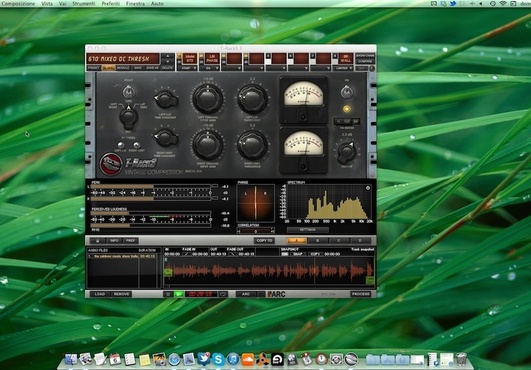Step to the next preset with the down arrow
Viewport: 531px width, 370px height.
click(168, 62)
